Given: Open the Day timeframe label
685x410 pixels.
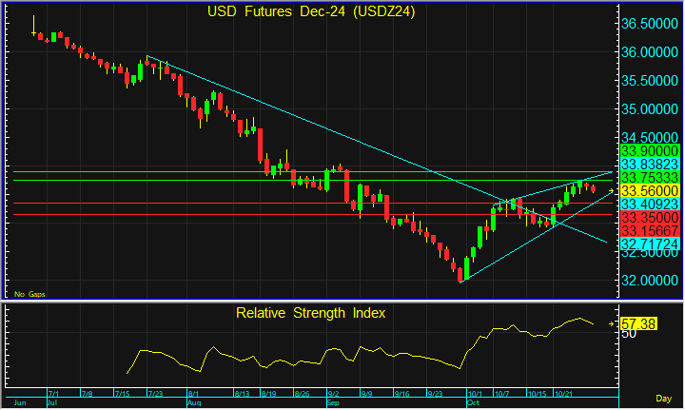Looking at the screenshot, I should coord(662,399).
